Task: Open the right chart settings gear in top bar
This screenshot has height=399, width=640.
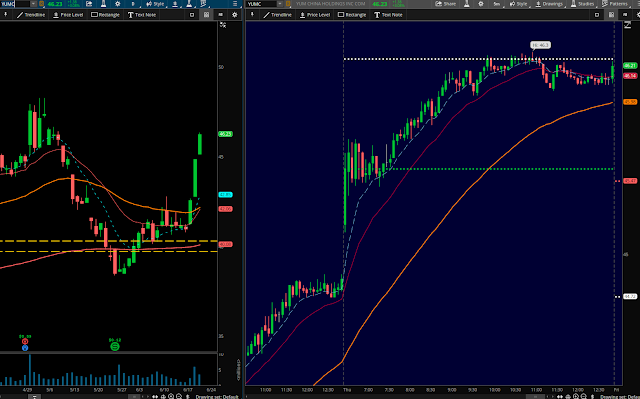Action: pyautogui.click(x=481, y=4)
